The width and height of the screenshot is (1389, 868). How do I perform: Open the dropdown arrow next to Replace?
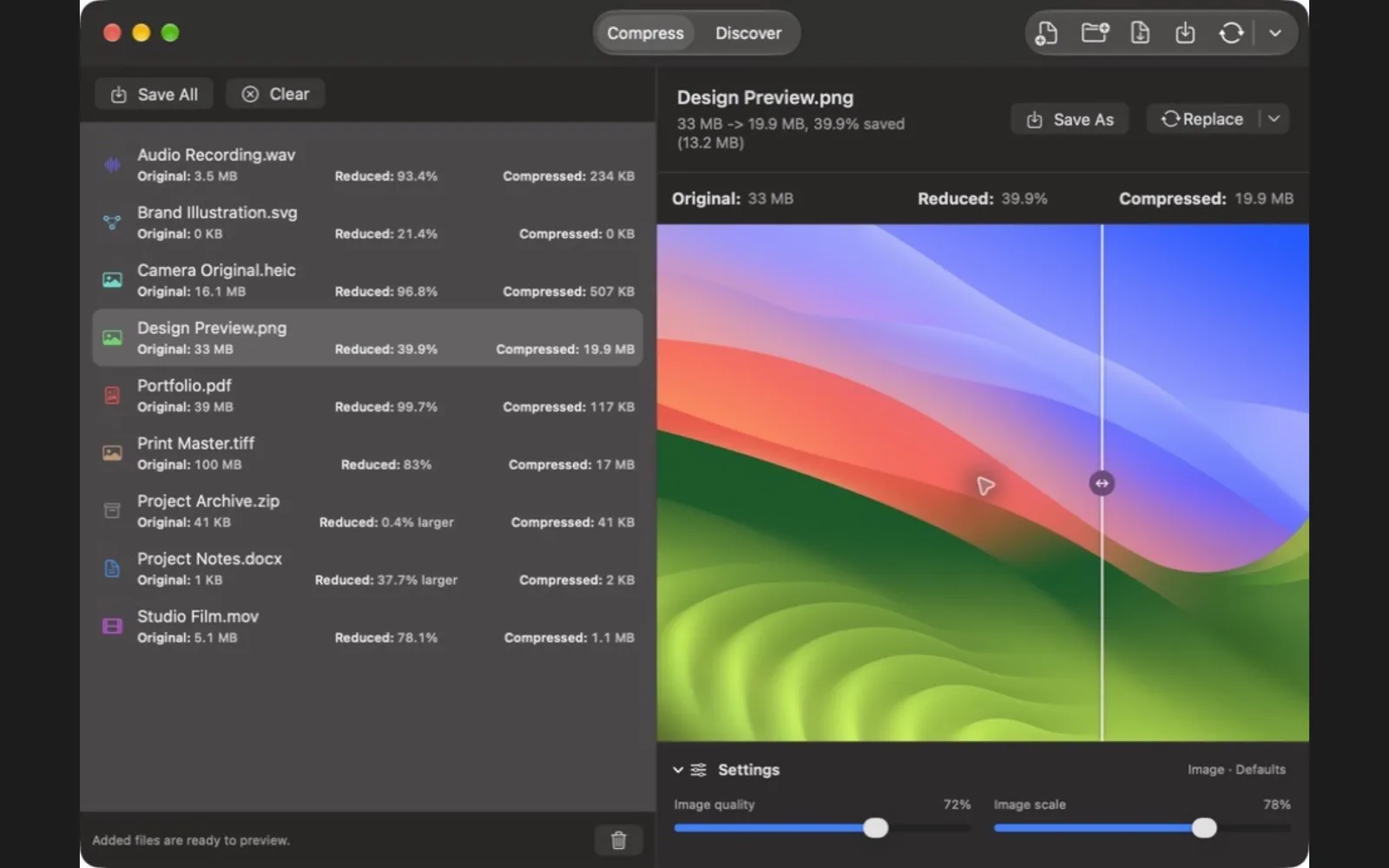point(1274,119)
